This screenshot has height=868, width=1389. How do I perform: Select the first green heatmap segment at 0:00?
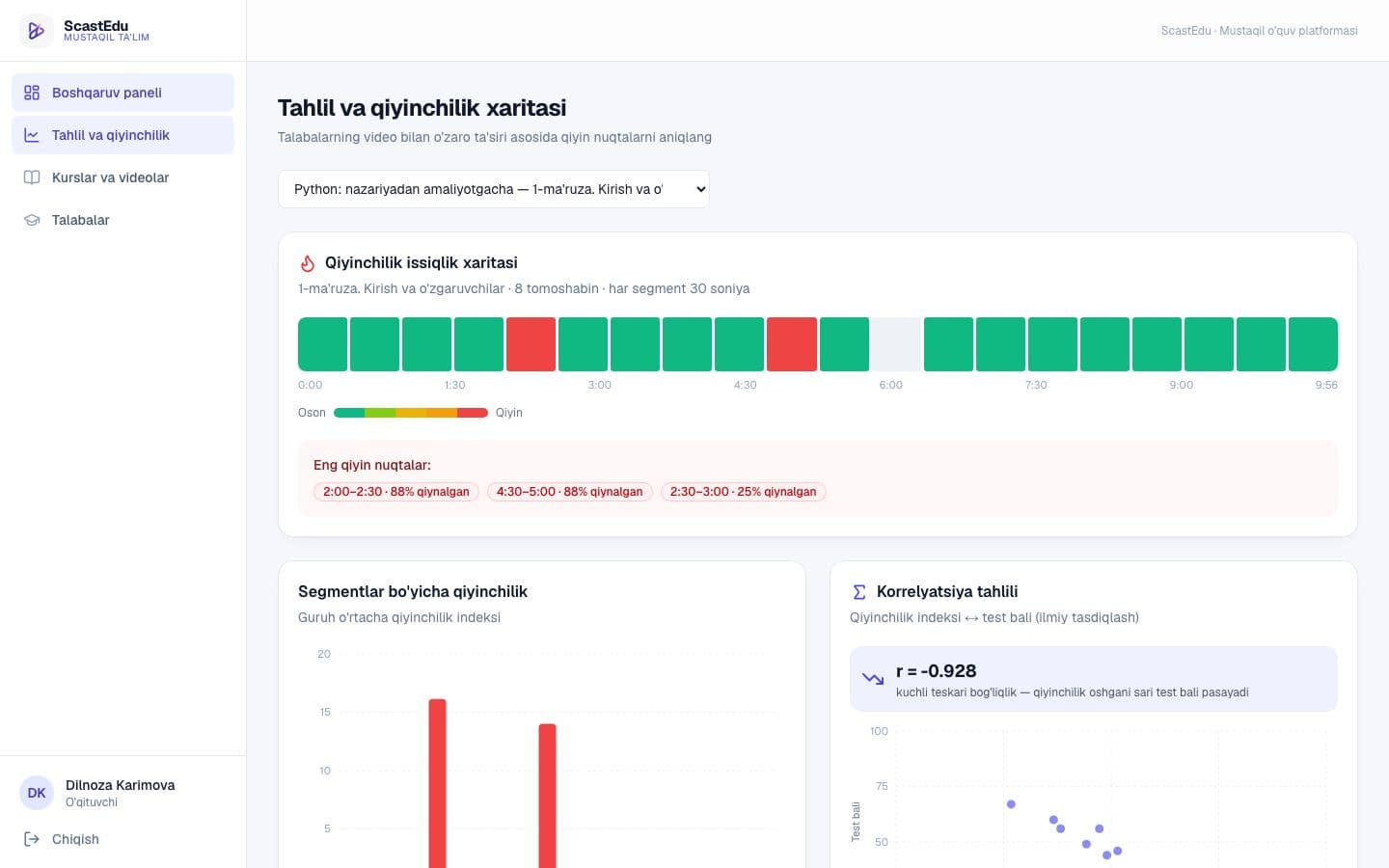click(322, 344)
